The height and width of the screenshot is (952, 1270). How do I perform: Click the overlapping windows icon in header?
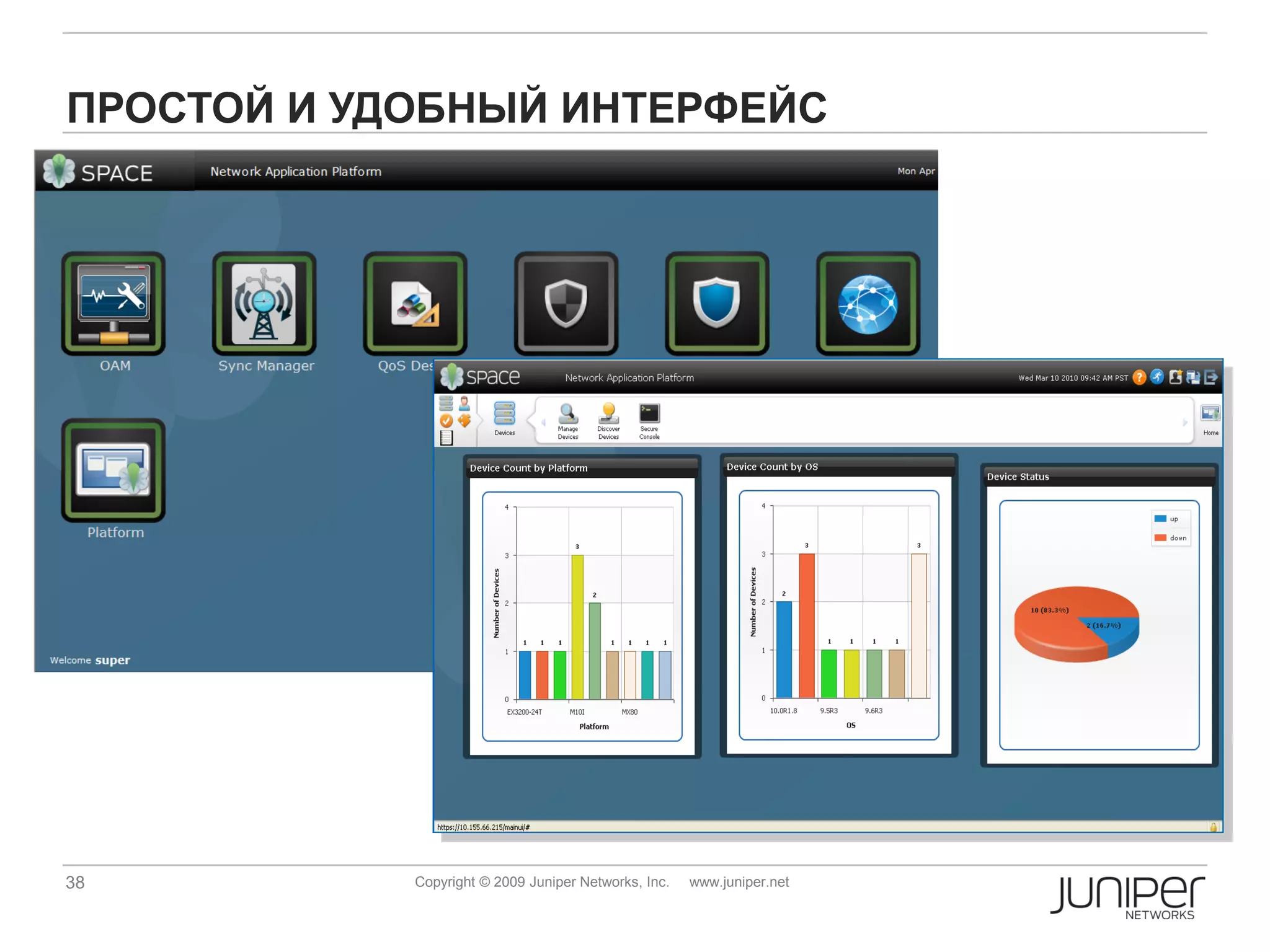coord(1193,377)
